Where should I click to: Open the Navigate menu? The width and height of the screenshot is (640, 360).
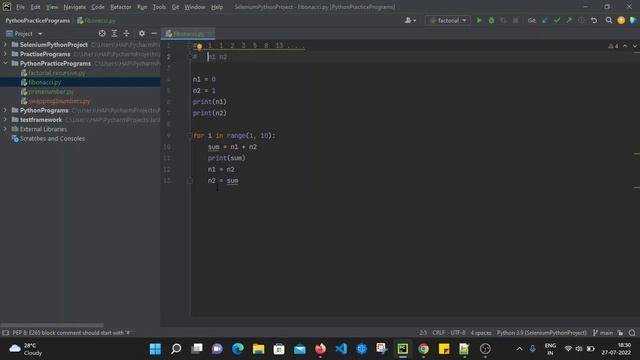click(75, 7)
